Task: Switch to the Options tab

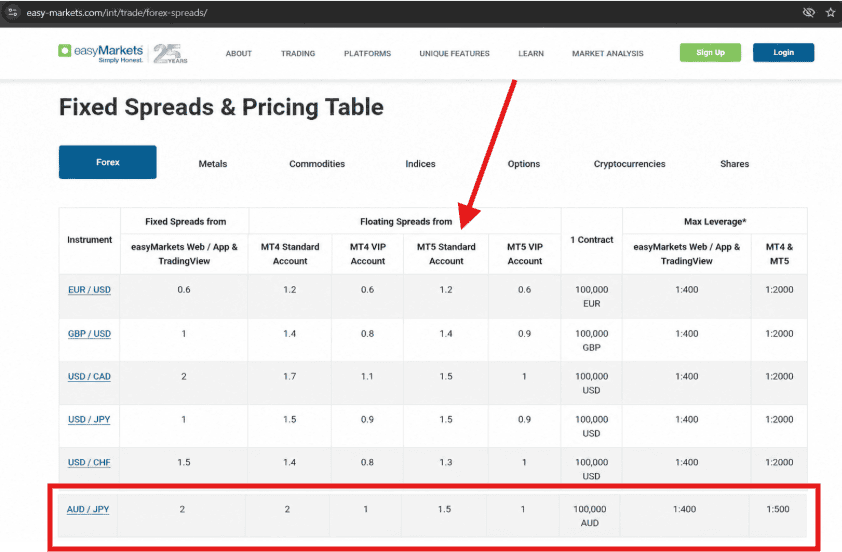Action: coord(524,164)
